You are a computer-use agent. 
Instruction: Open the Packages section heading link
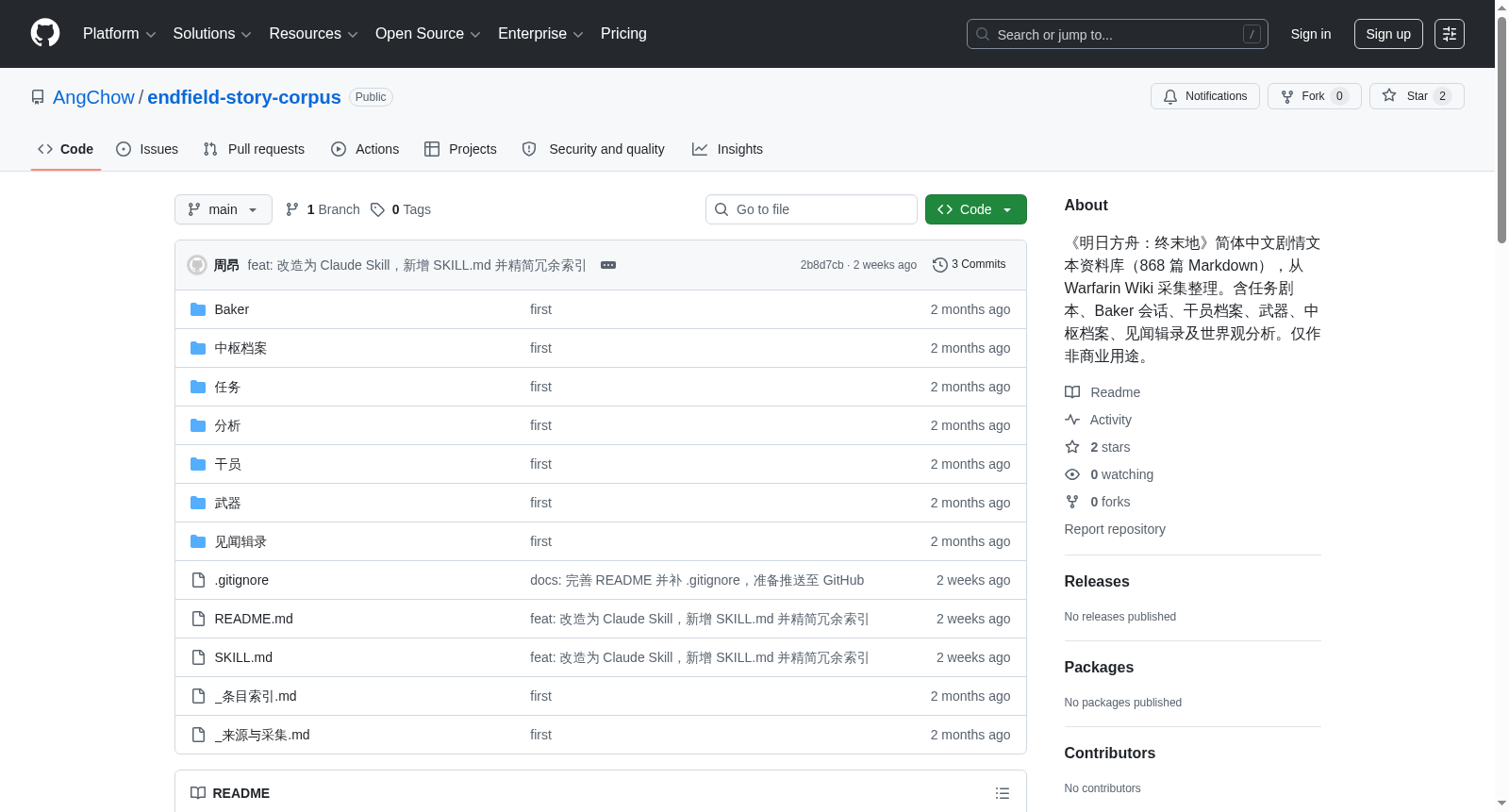pyautogui.click(x=1099, y=668)
